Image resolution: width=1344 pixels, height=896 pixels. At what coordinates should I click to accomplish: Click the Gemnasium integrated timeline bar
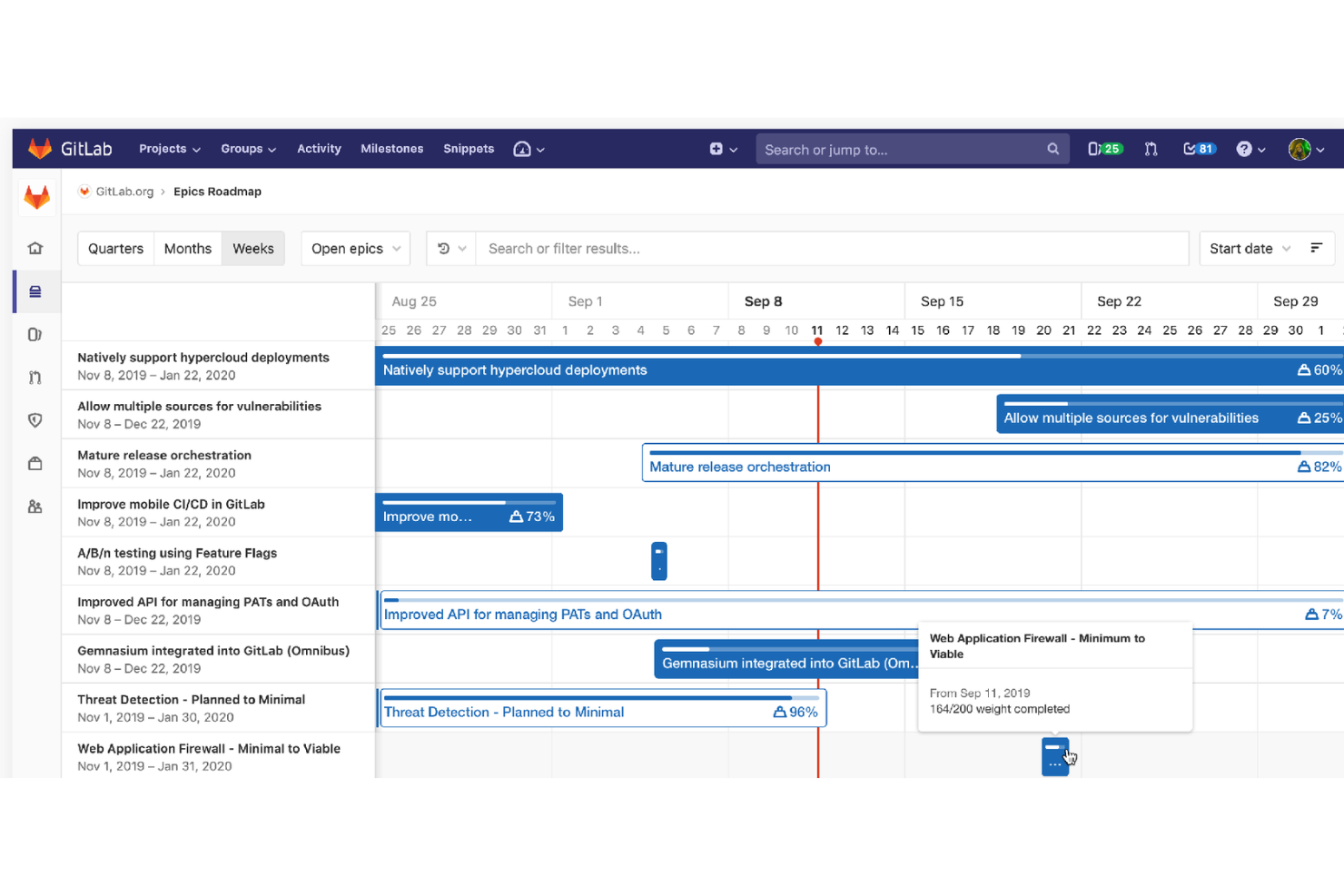[786, 659]
